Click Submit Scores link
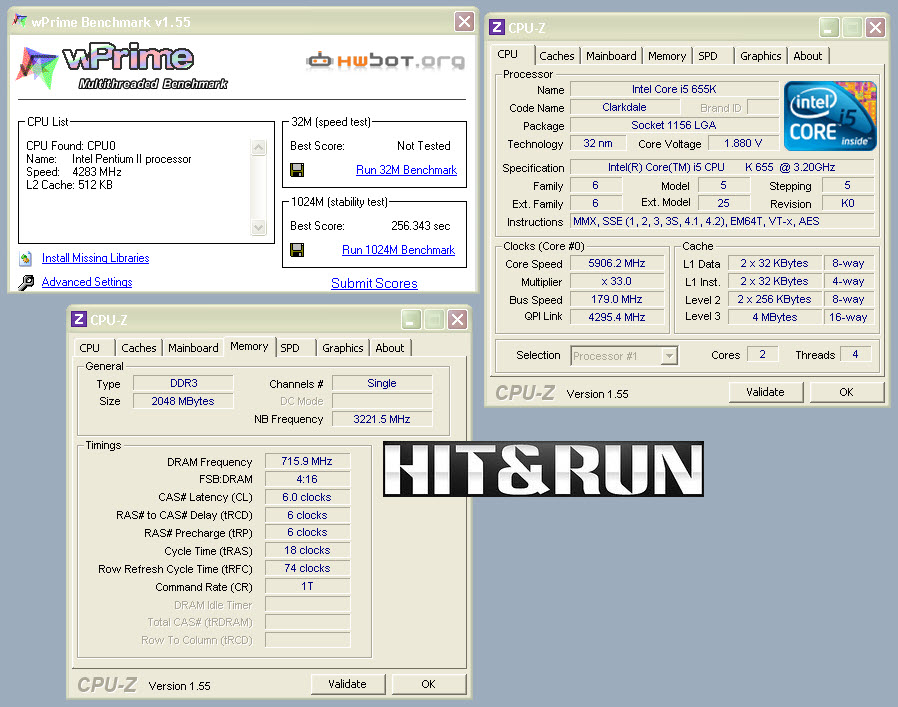Viewport: 898px width, 707px height. pyautogui.click(x=374, y=283)
